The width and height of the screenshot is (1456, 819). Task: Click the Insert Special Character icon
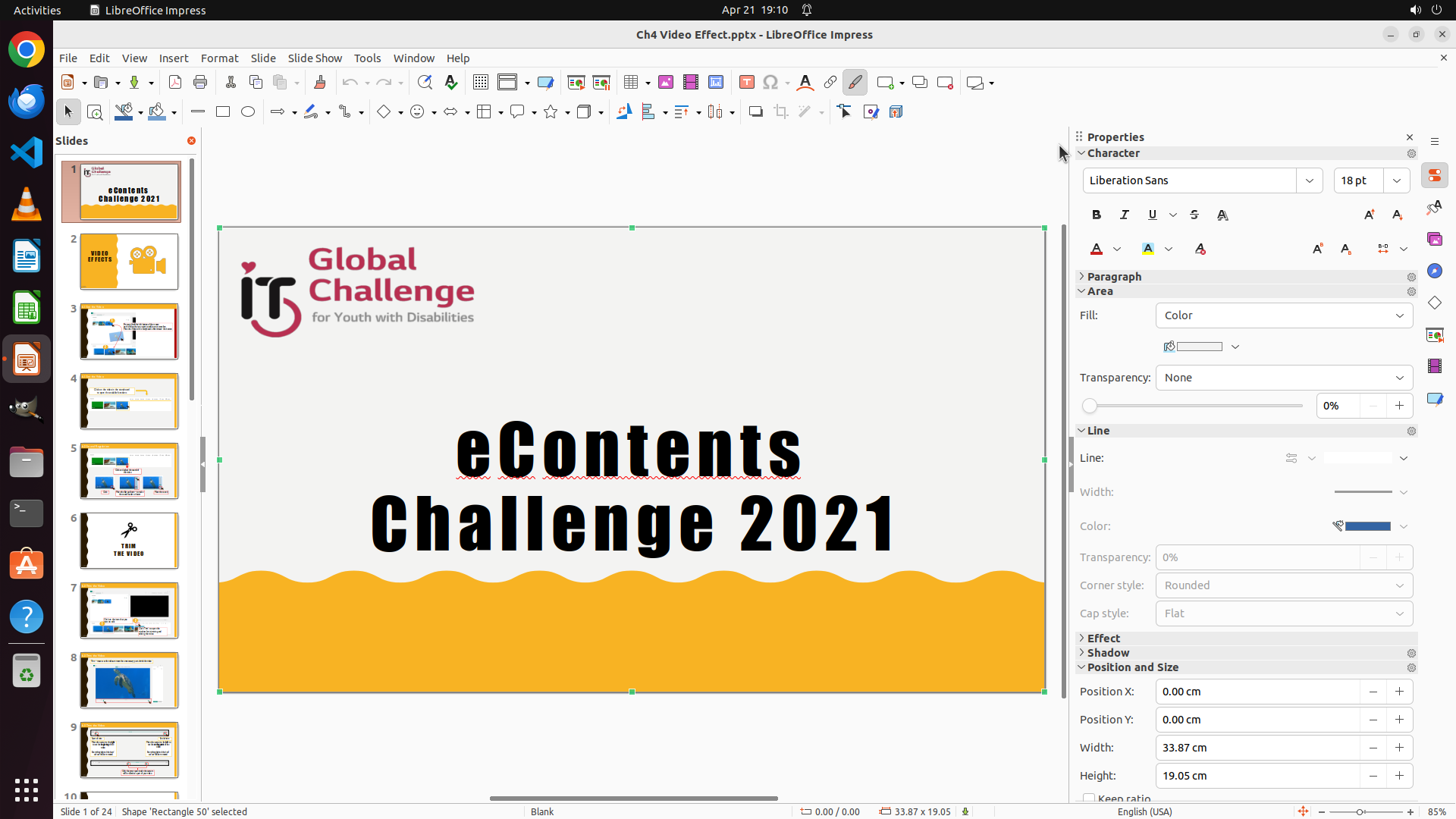tap(770, 83)
